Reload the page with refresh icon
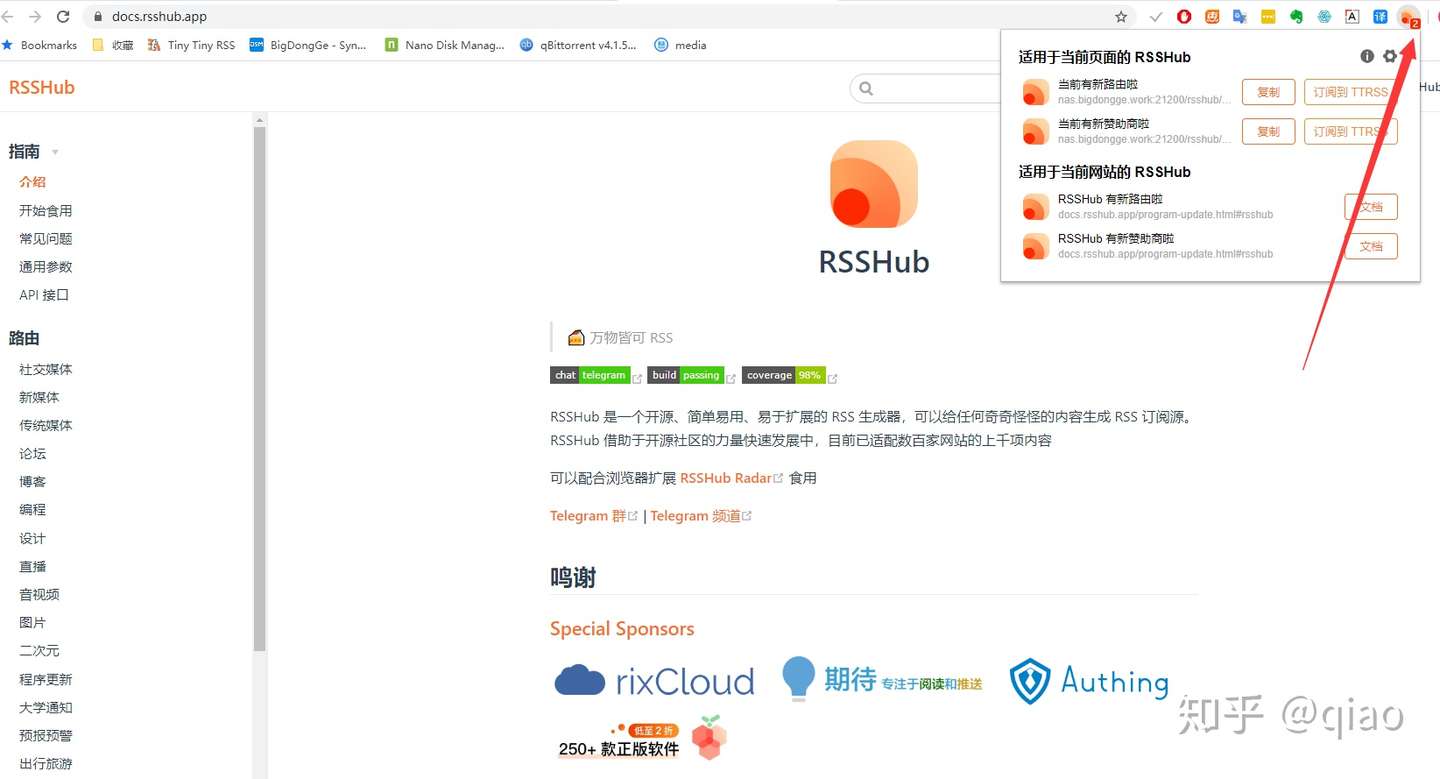This screenshot has height=779, width=1440. coord(63,17)
